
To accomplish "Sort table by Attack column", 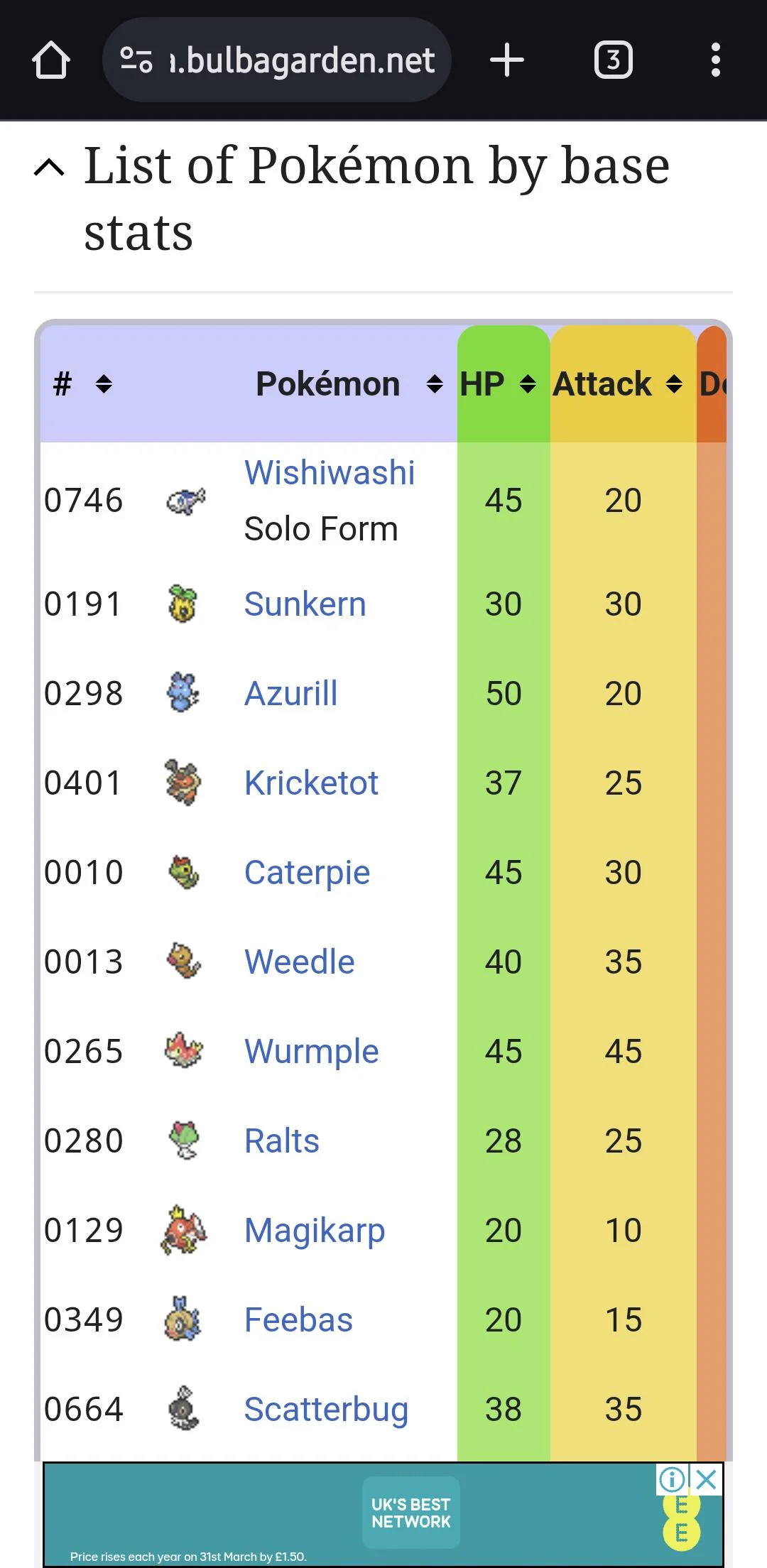I will tap(674, 384).
